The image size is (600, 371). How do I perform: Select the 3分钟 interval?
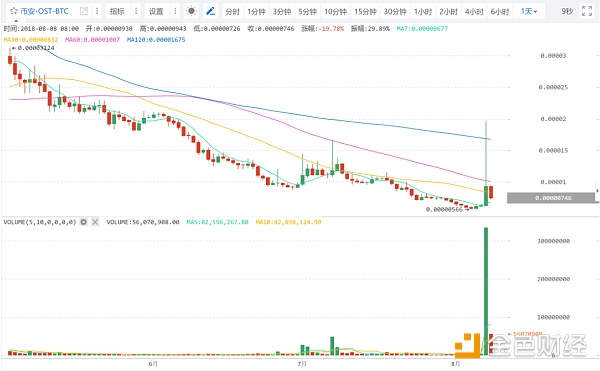pos(282,11)
